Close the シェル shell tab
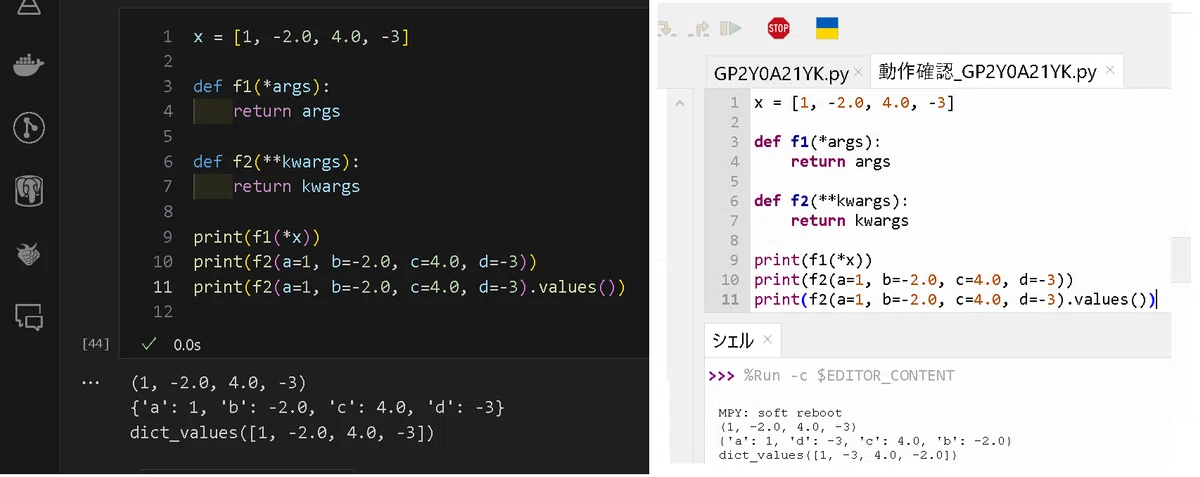The image size is (1200, 477). pos(767,339)
